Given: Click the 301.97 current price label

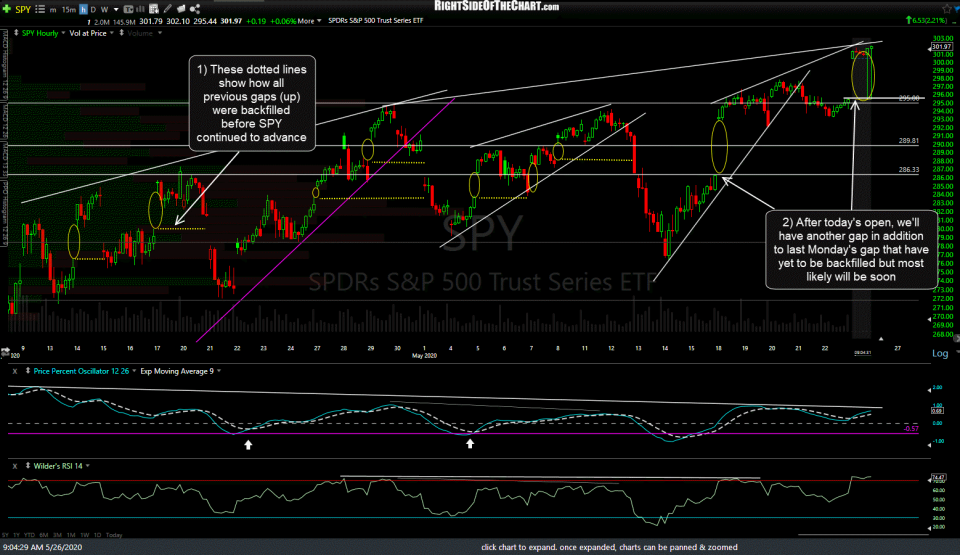Looking at the screenshot, I should 942,47.
